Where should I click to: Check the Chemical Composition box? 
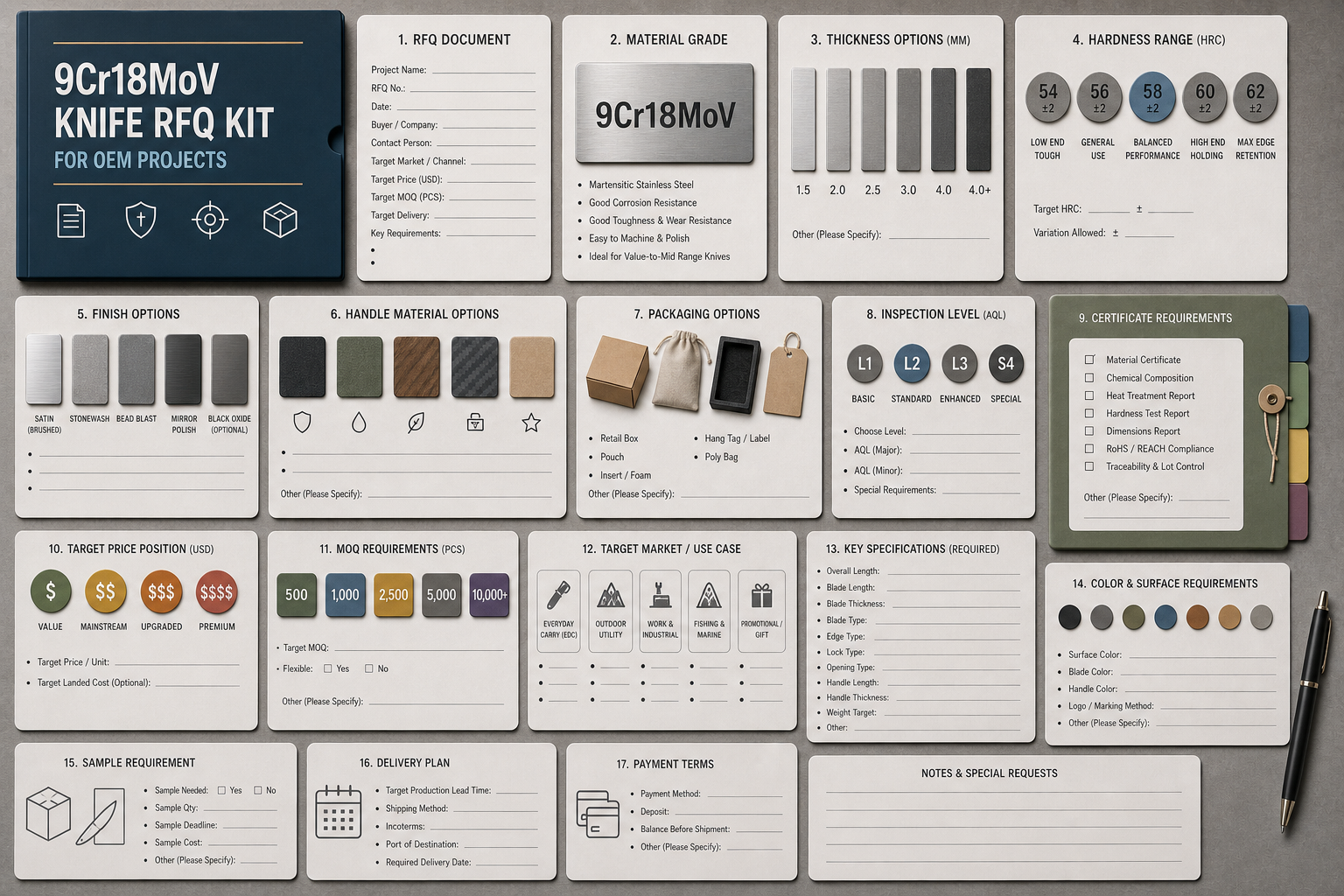(x=1089, y=378)
